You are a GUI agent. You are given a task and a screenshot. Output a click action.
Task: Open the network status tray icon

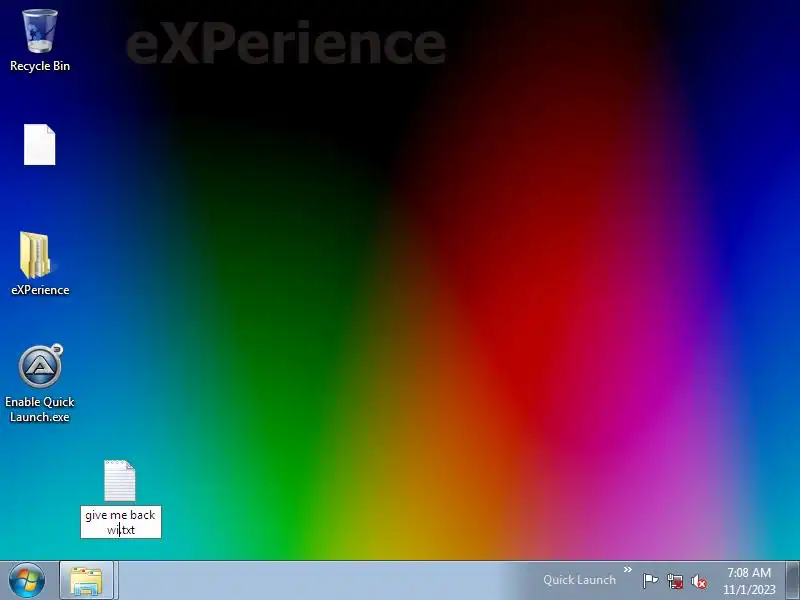tap(675, 581)
